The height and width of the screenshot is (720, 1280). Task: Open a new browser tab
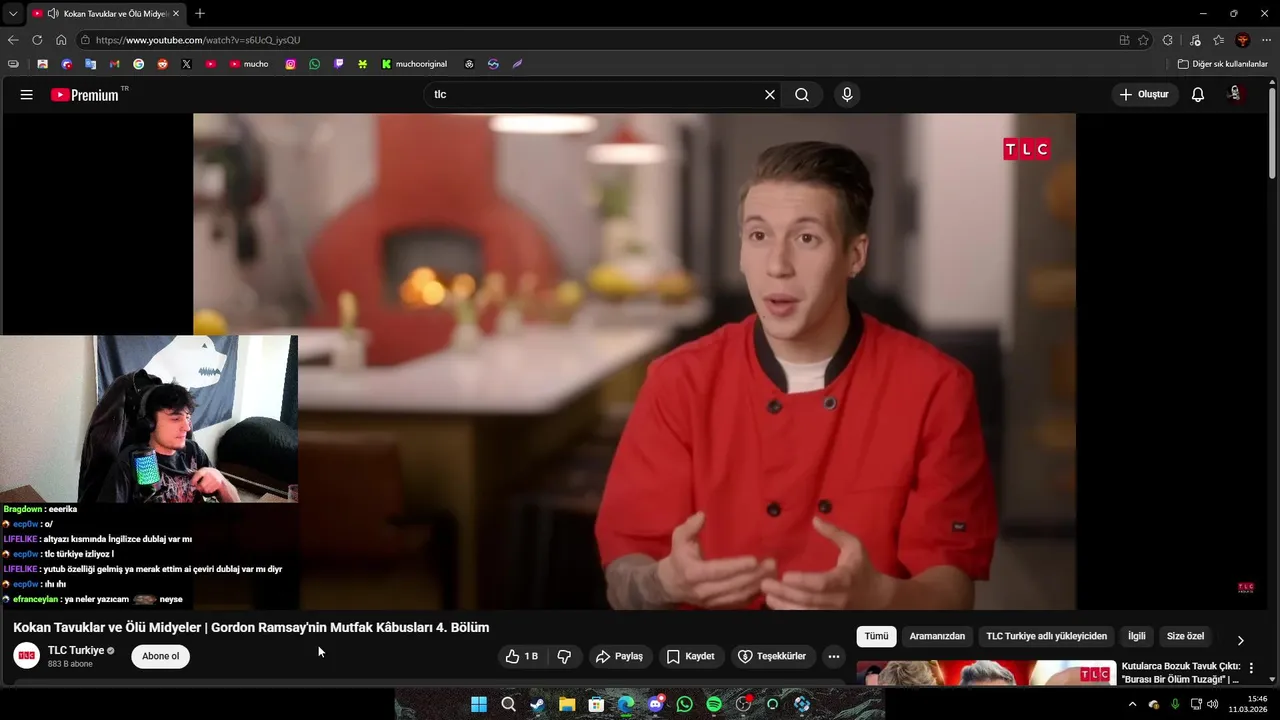click(x=200, y=14)
